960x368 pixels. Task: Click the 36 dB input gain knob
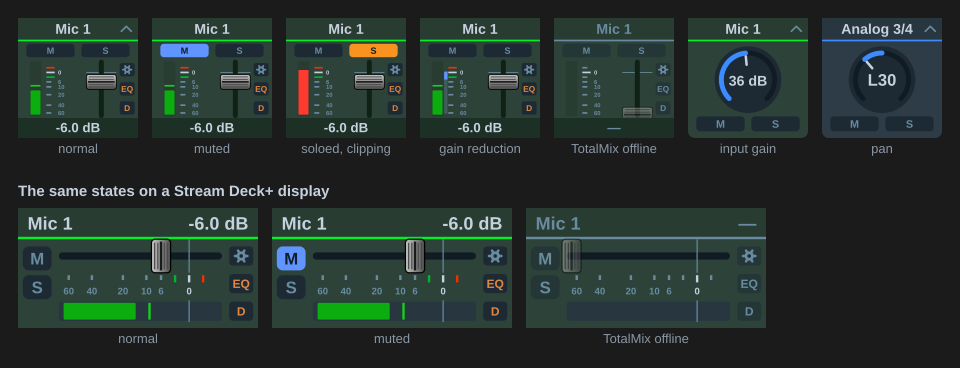point(748,80)
